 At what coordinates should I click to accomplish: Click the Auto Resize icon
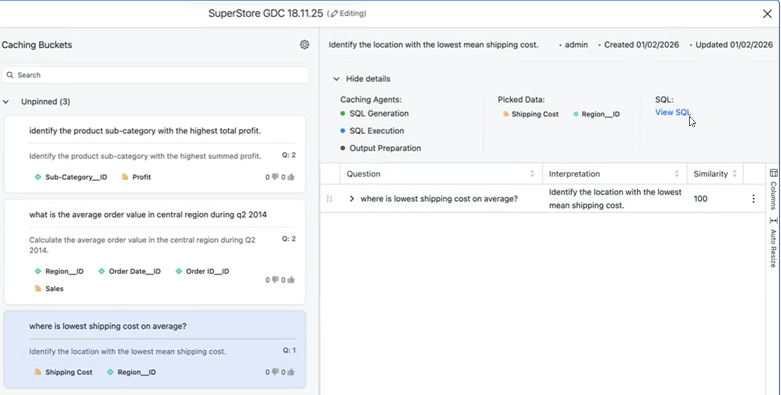[773, 220]
